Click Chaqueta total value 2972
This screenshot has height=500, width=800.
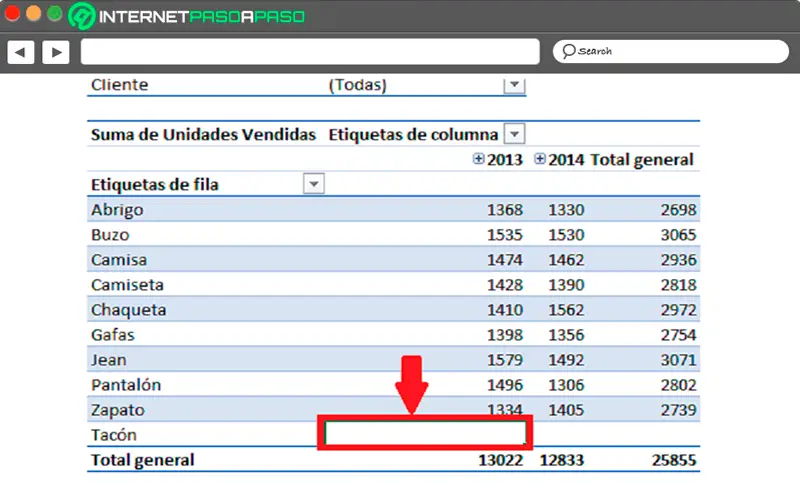pos(678,310)
